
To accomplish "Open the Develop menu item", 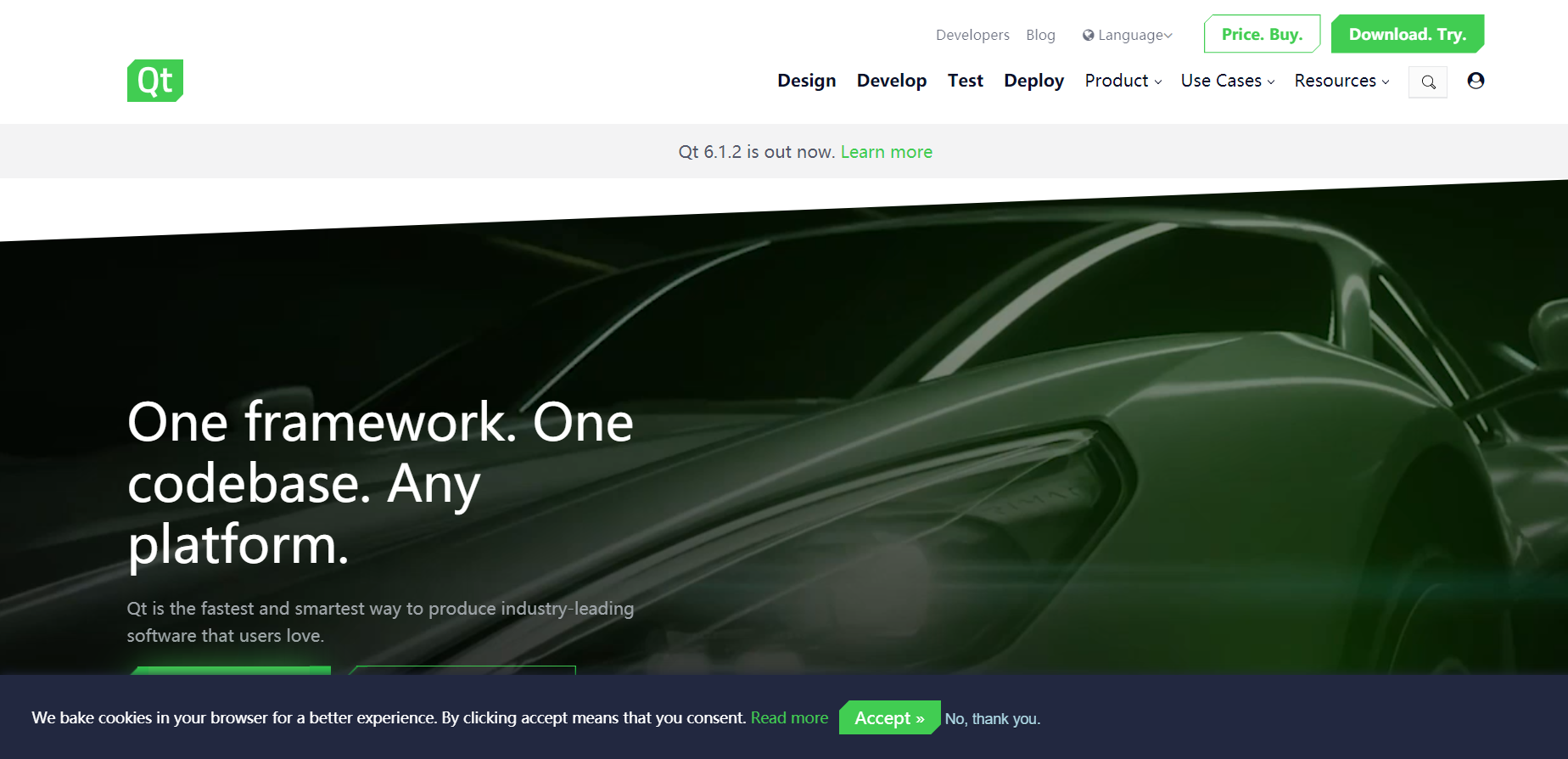I will coord(892,81).
